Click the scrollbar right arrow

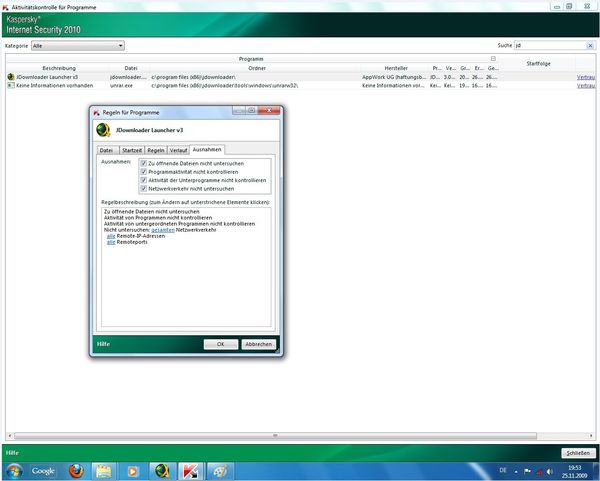(x=591, y=436)
